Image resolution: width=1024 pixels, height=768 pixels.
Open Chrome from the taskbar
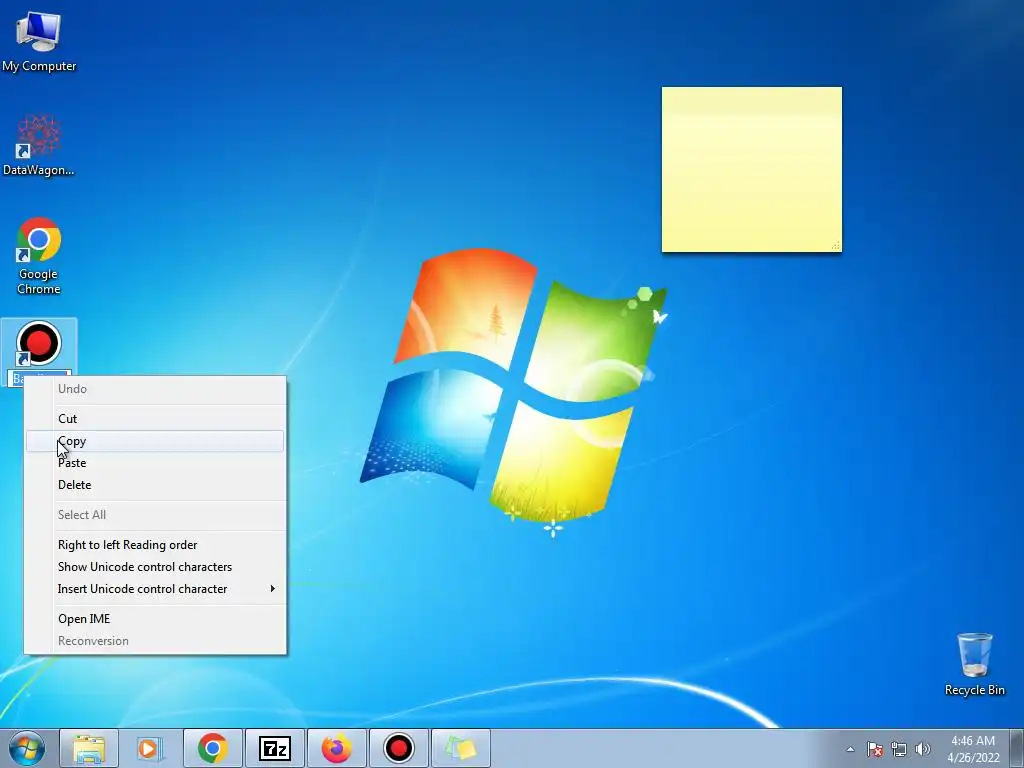(213, 748)
